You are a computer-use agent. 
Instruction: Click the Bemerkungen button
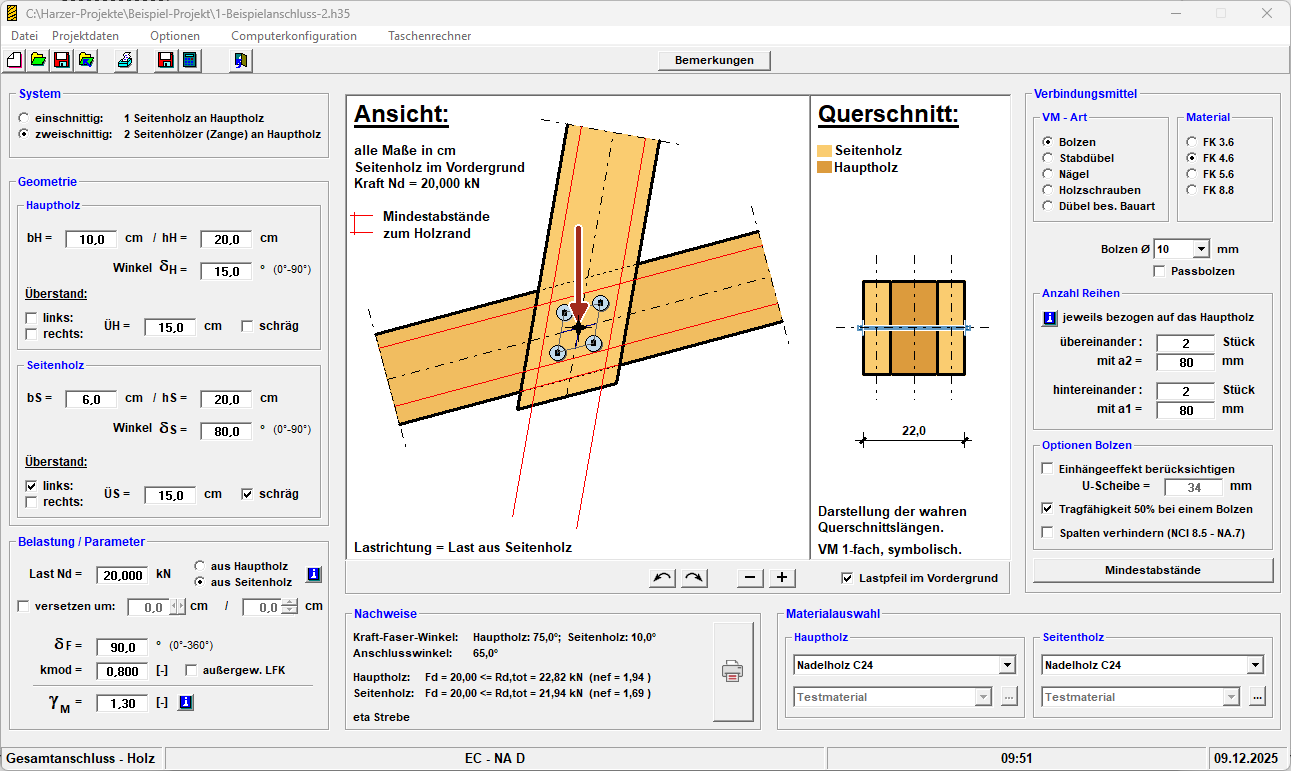tap(714, 60)
